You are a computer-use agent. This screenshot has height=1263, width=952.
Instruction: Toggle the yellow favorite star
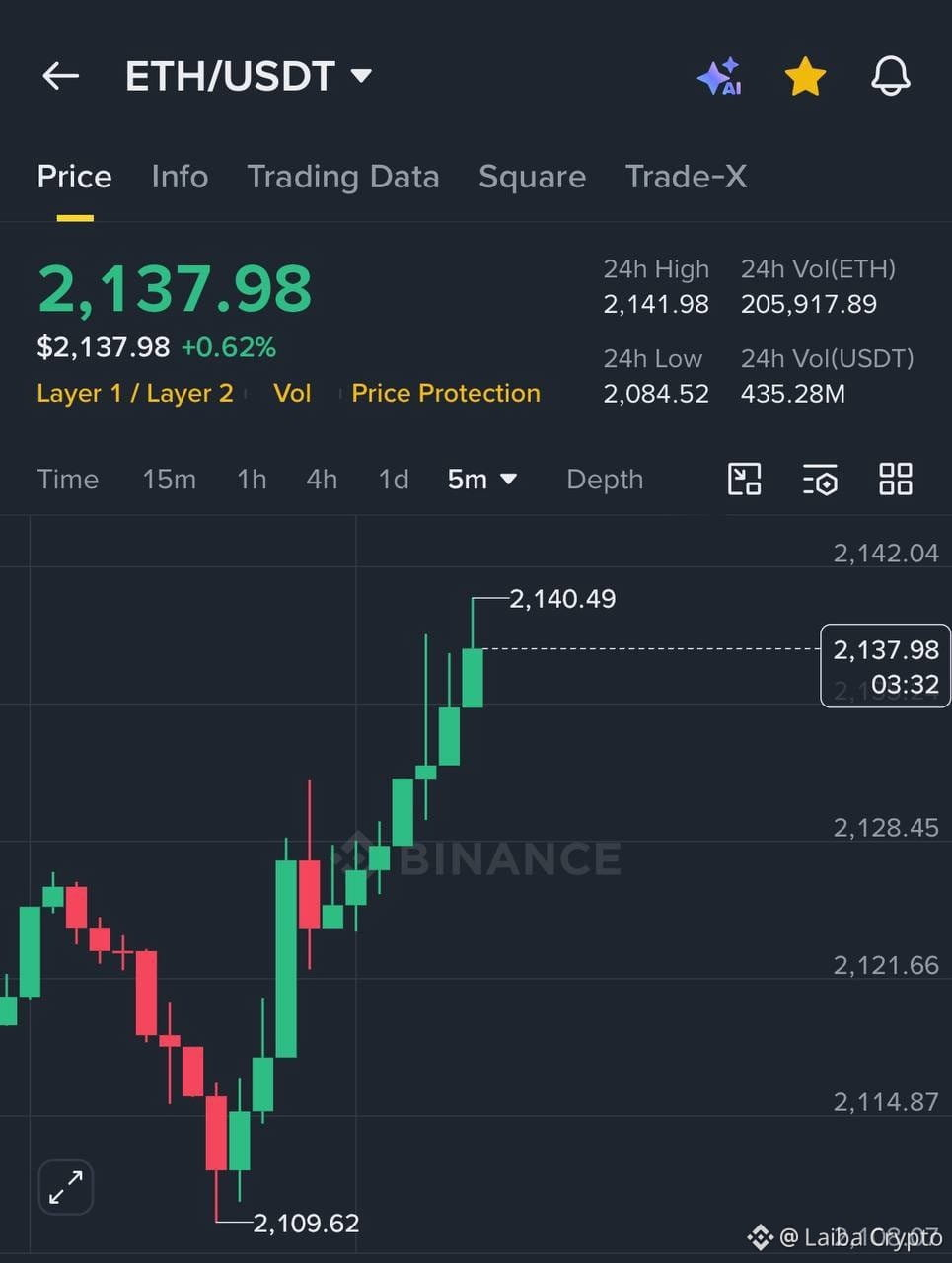point(805,76)
